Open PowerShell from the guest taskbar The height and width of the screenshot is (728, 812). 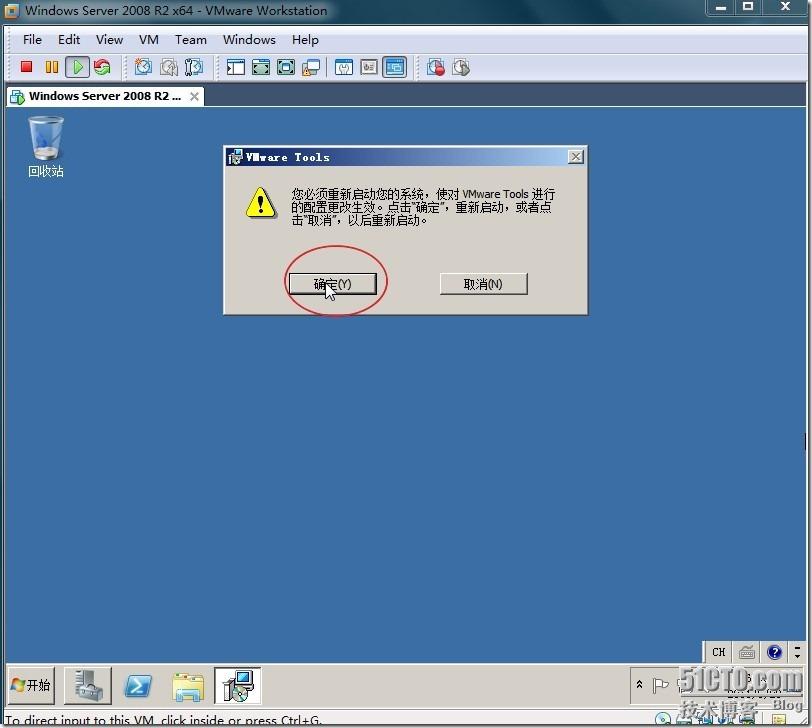tap(137, 687)
